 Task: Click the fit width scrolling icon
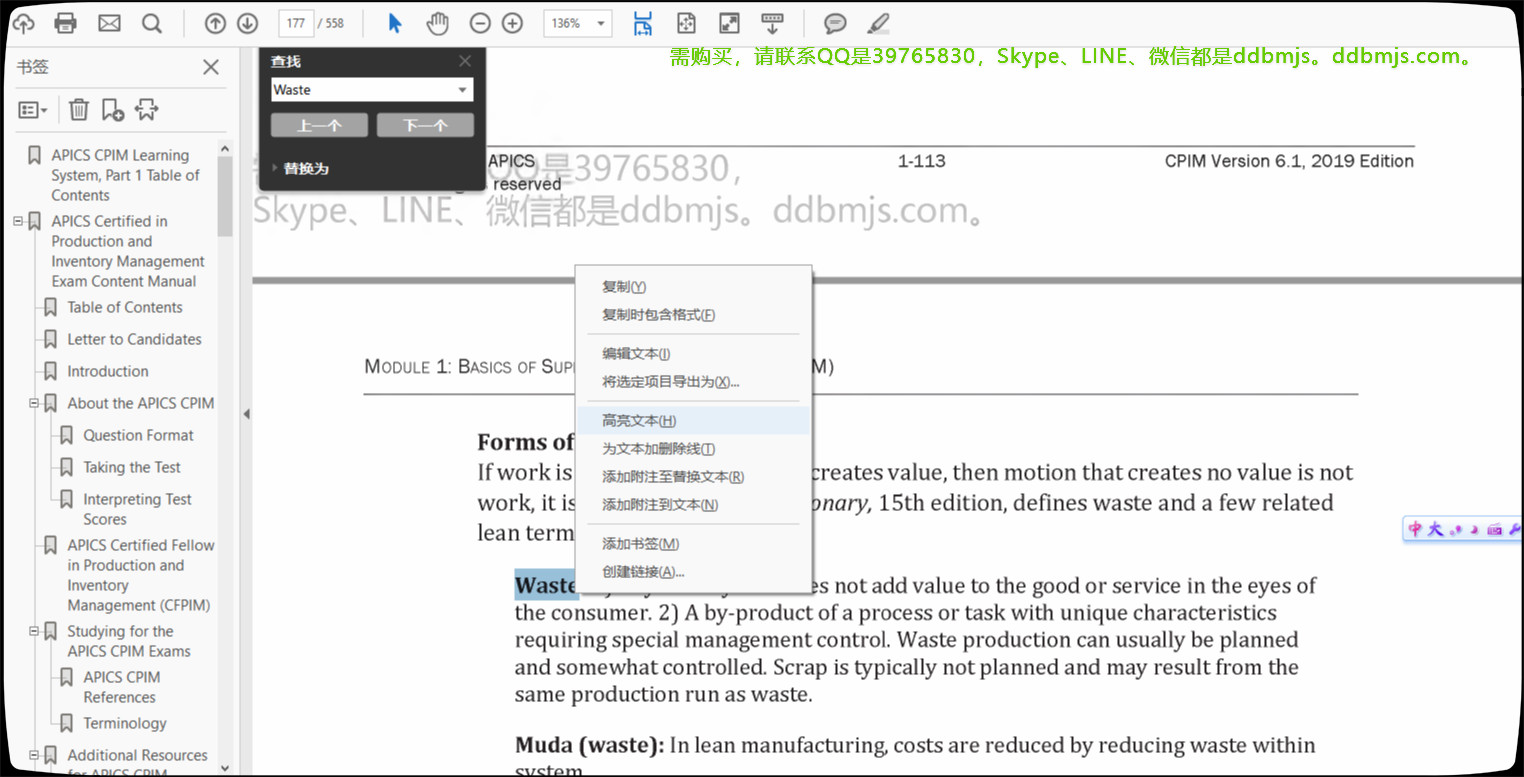point(643,23)
